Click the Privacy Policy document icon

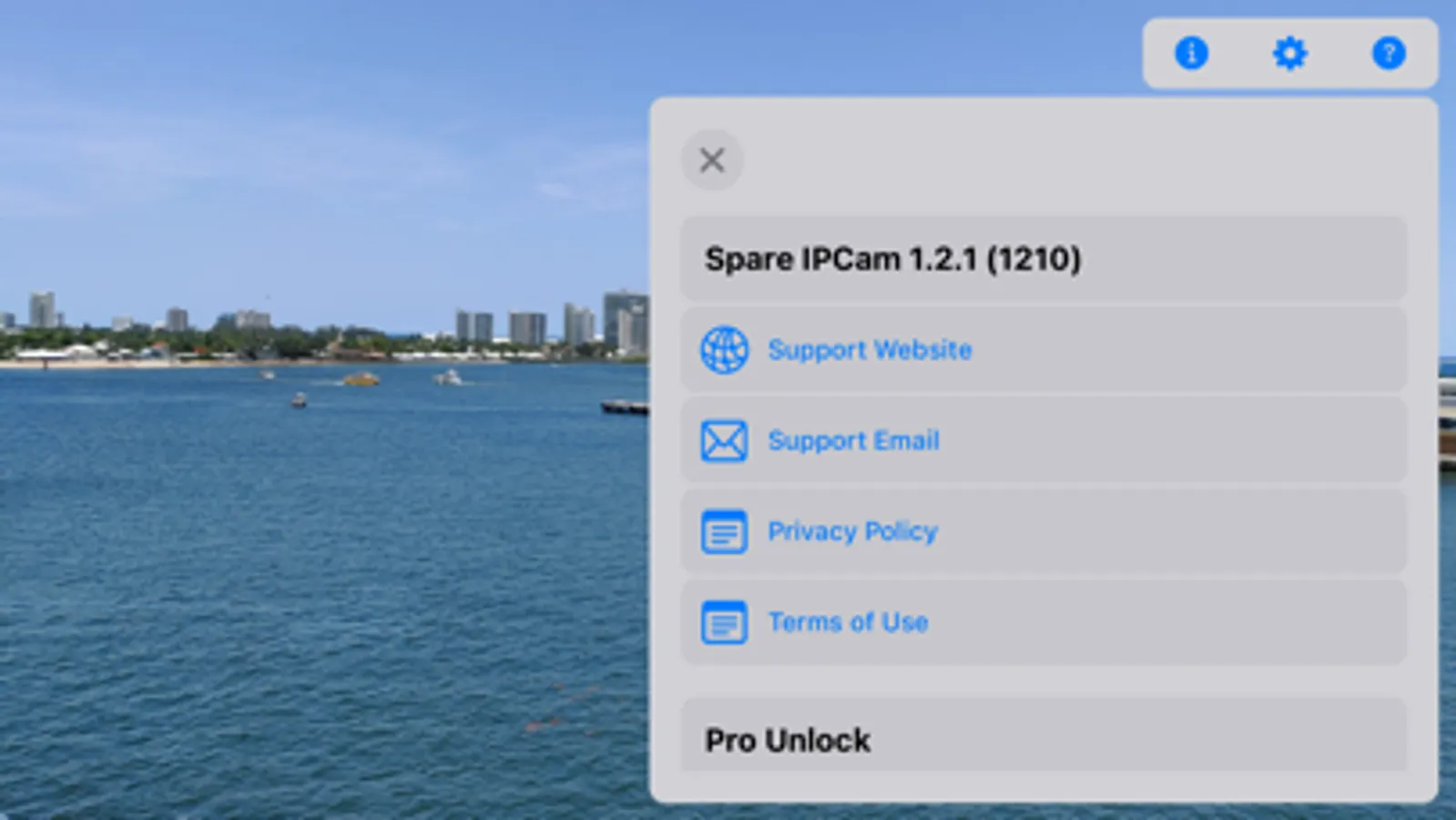pos(724,531)
